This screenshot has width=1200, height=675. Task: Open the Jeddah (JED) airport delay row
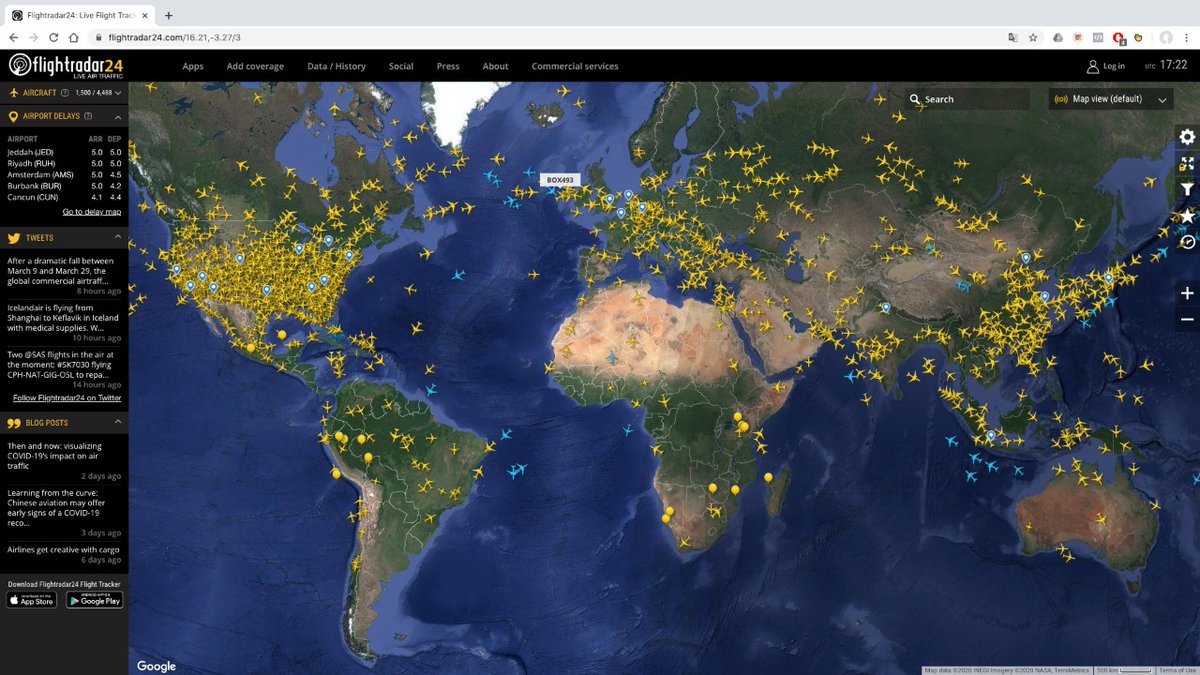pos(64,151)
